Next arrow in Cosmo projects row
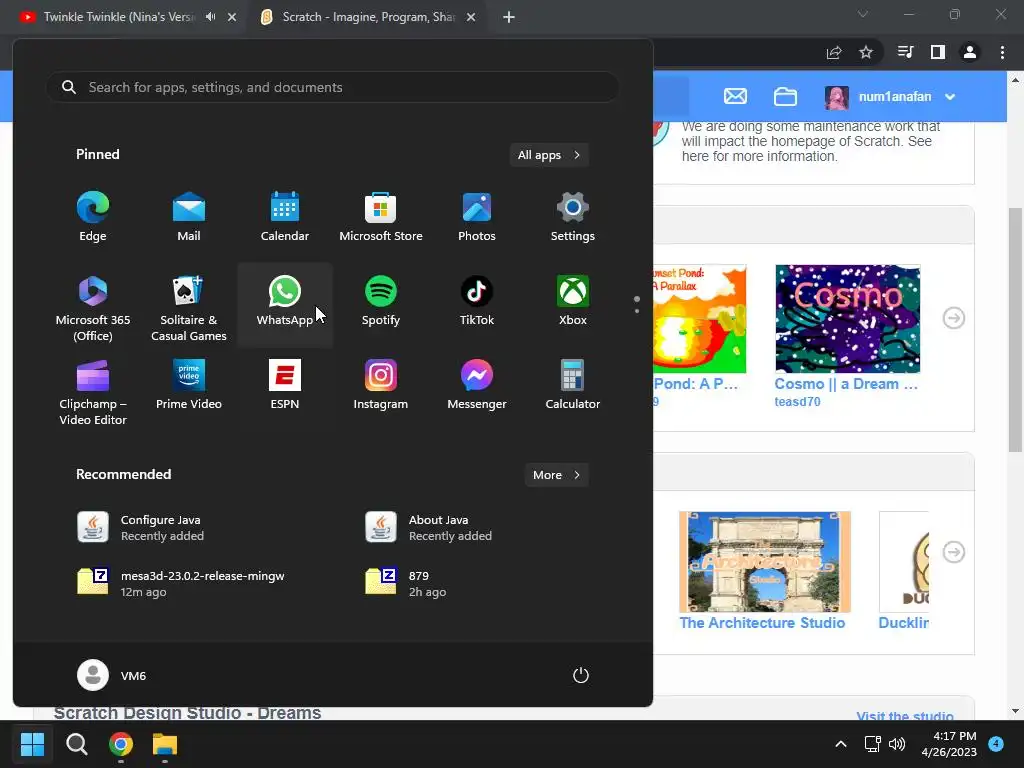The width and height of the screenshot is (1024, 768). (953, 318)
